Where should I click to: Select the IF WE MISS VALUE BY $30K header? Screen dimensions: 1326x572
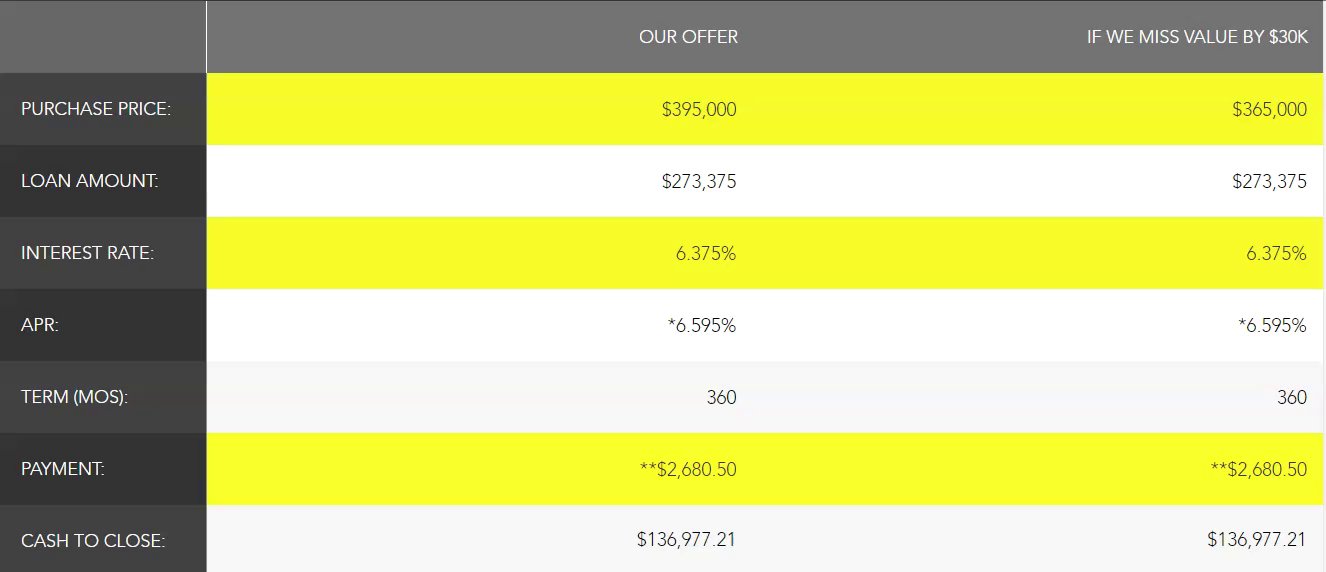pos(1197,37)
